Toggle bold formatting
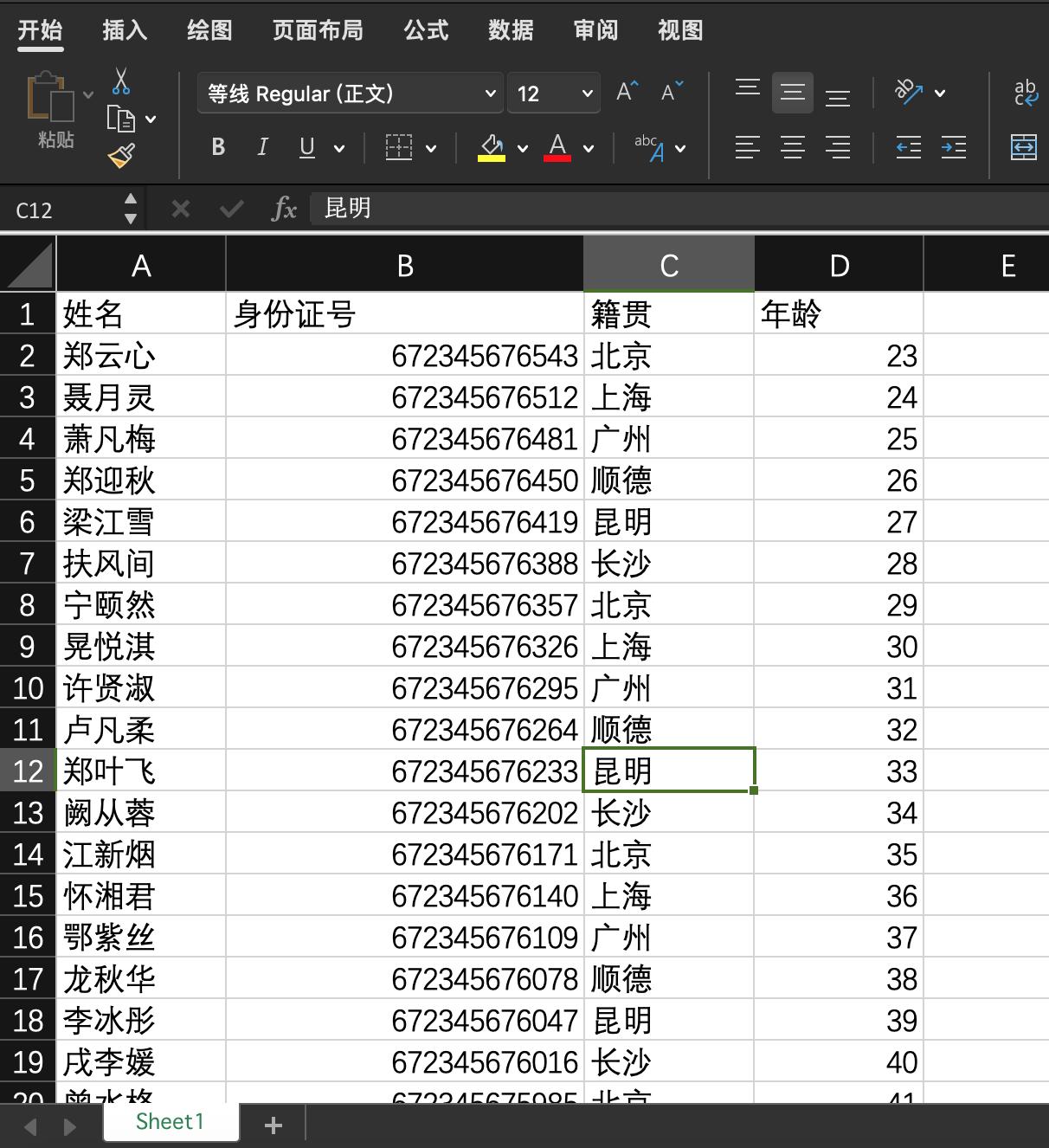 pyautogui.click(x=217, y=147)
